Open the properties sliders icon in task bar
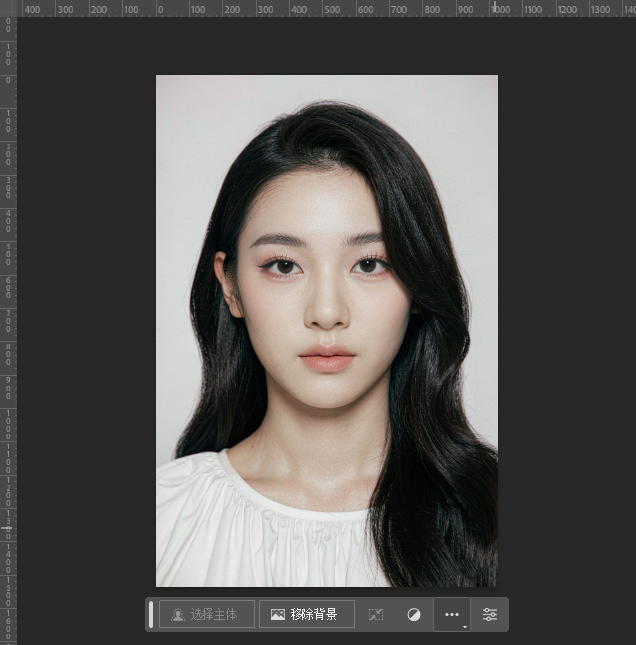 point(490,615)
